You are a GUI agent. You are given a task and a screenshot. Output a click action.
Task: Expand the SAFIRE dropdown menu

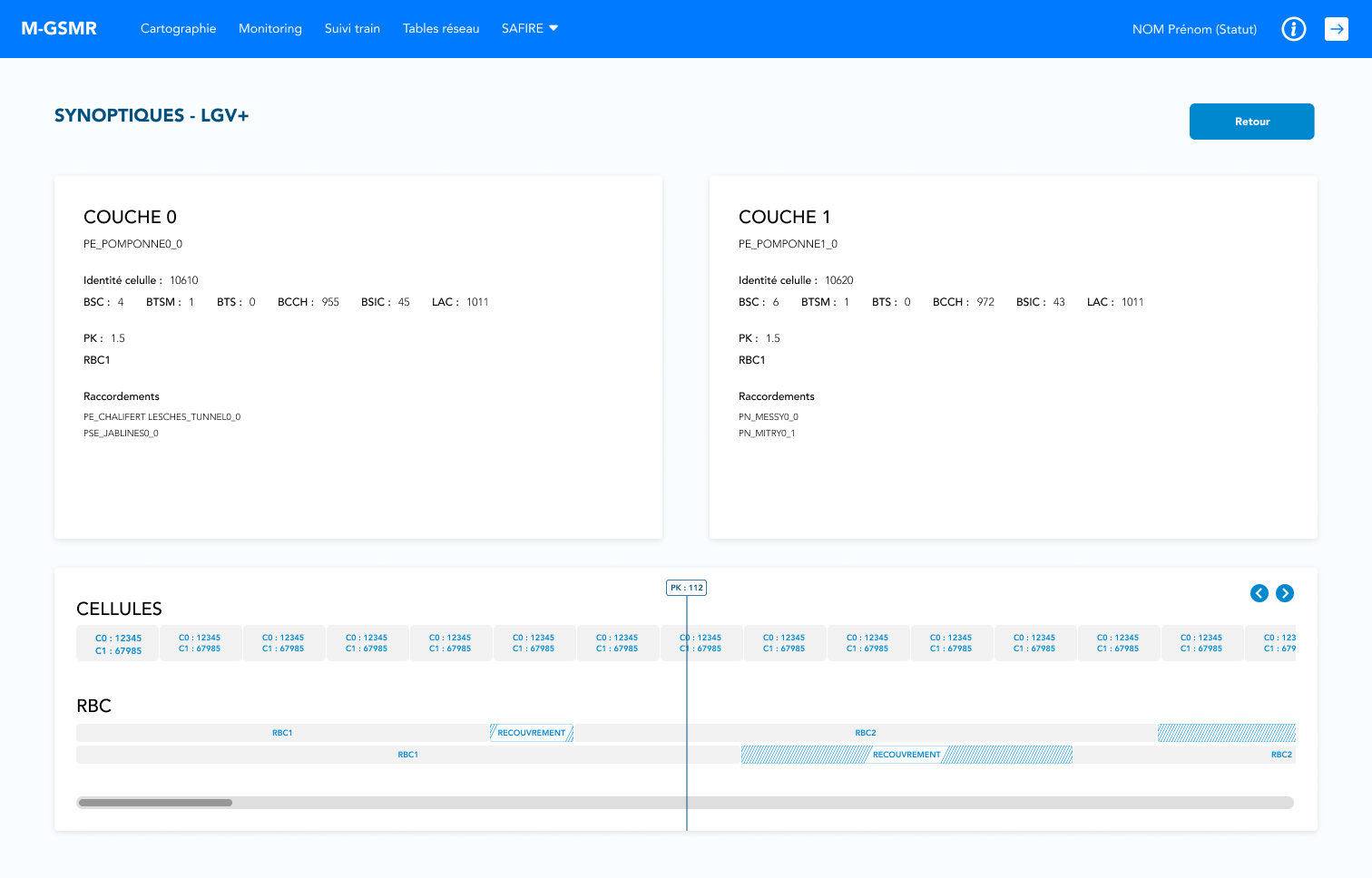(x=530, y=29)
